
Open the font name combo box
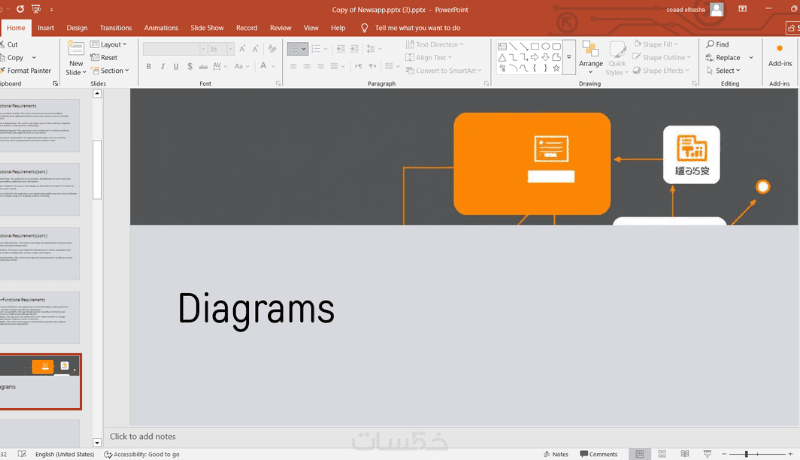[x=174, y=49]
